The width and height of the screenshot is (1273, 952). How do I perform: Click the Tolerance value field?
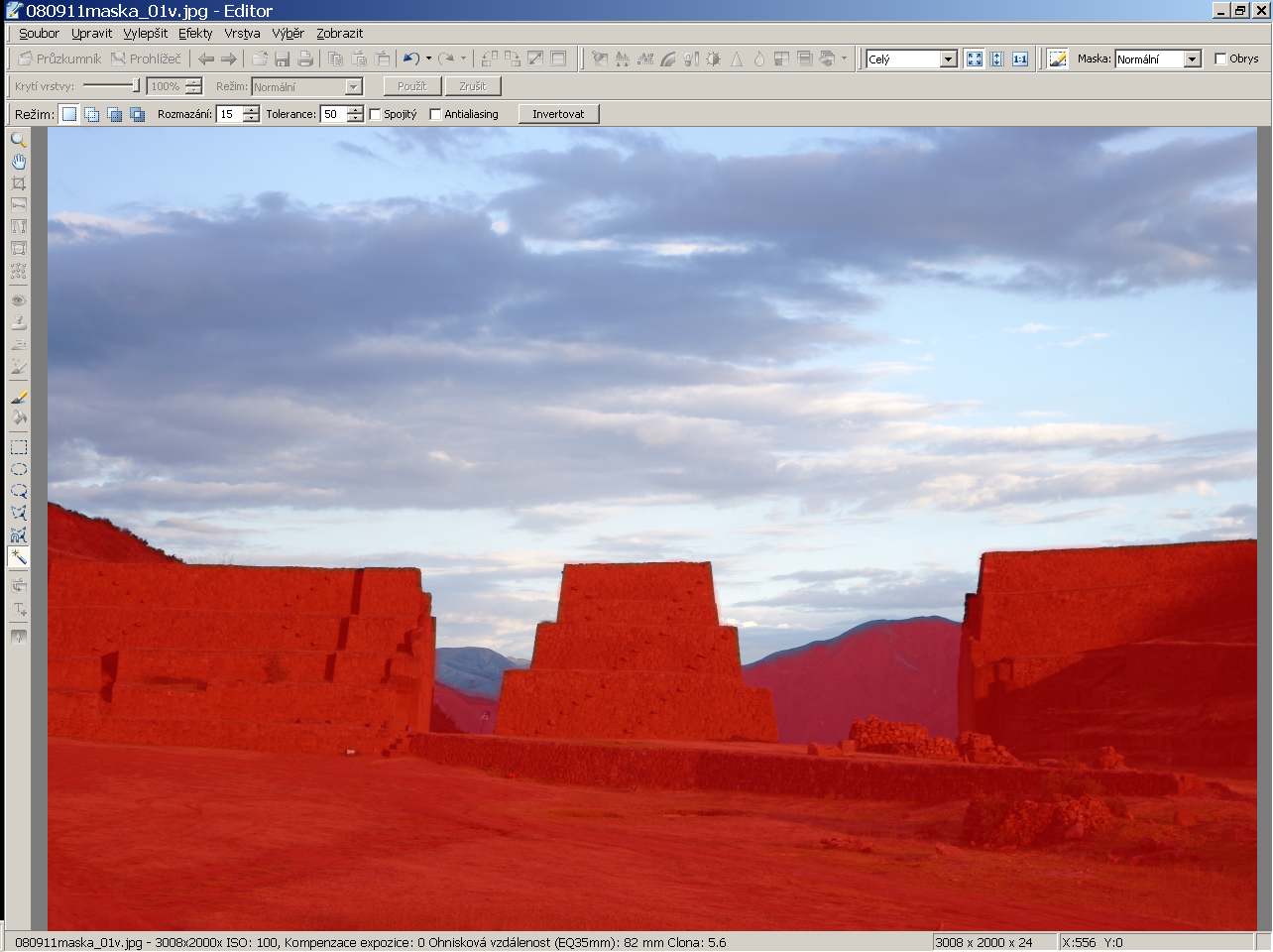pyautogui.click(x=332, y=115)
